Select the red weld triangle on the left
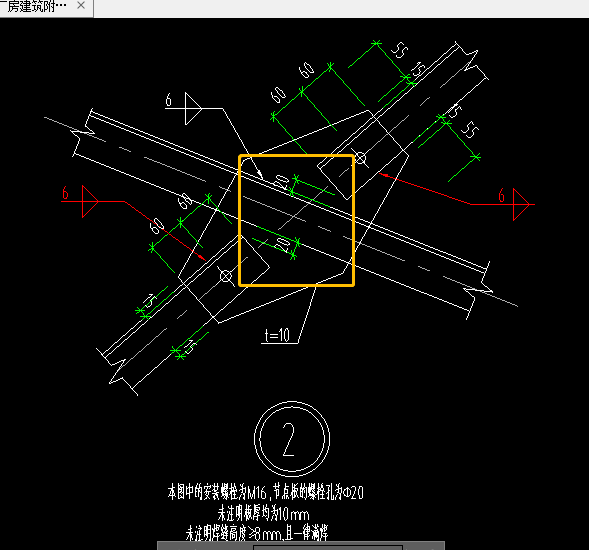This screenshot has height=550, width=589. pyautogui.click(x=90, y=201)
